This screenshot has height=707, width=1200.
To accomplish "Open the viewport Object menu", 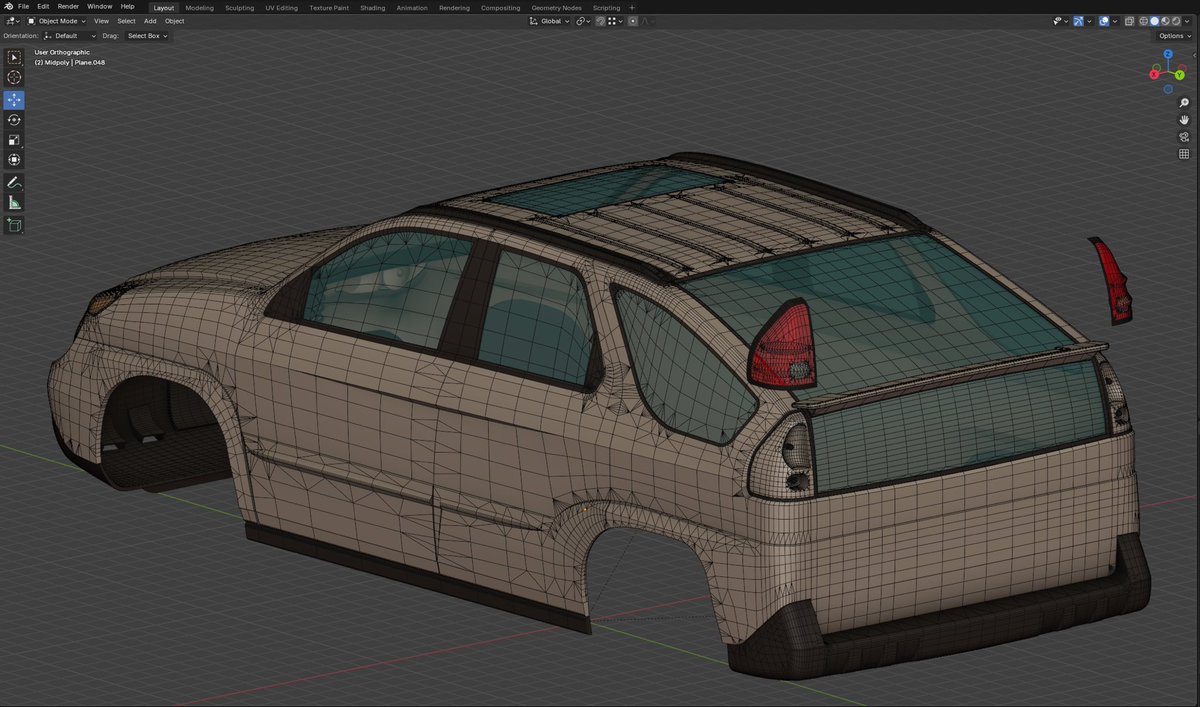I will (x=174, y=21).
